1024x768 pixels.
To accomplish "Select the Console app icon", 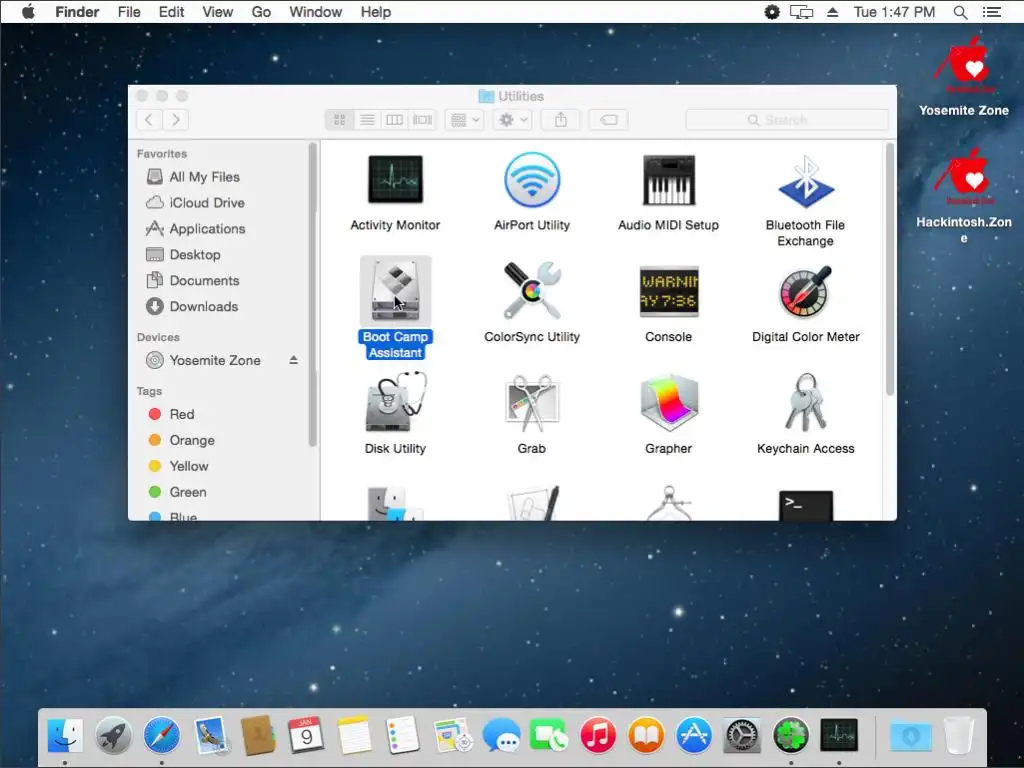I will [x=668, y=291].
